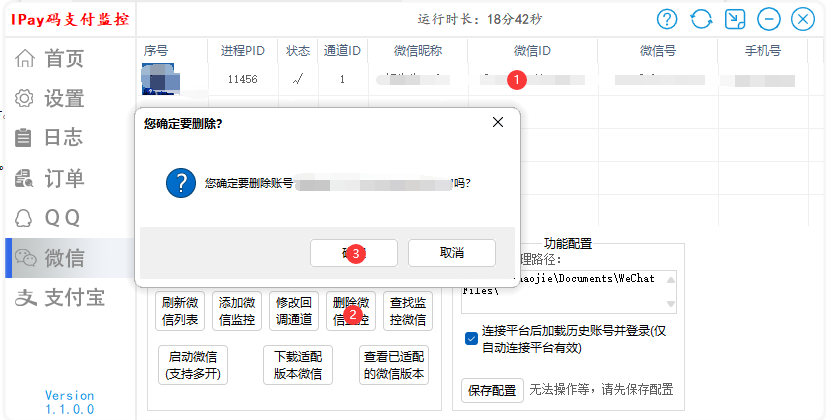This screenshot has width=826, height=420.
Task: Click the path box scroll-up arrow
Action: pyautogui.click(x=671, y=279)
